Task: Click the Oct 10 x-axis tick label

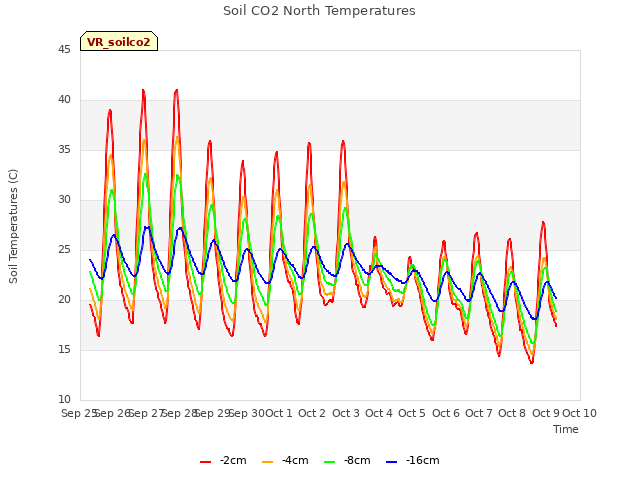Action: pyautogui.click(x=580, y=413)
